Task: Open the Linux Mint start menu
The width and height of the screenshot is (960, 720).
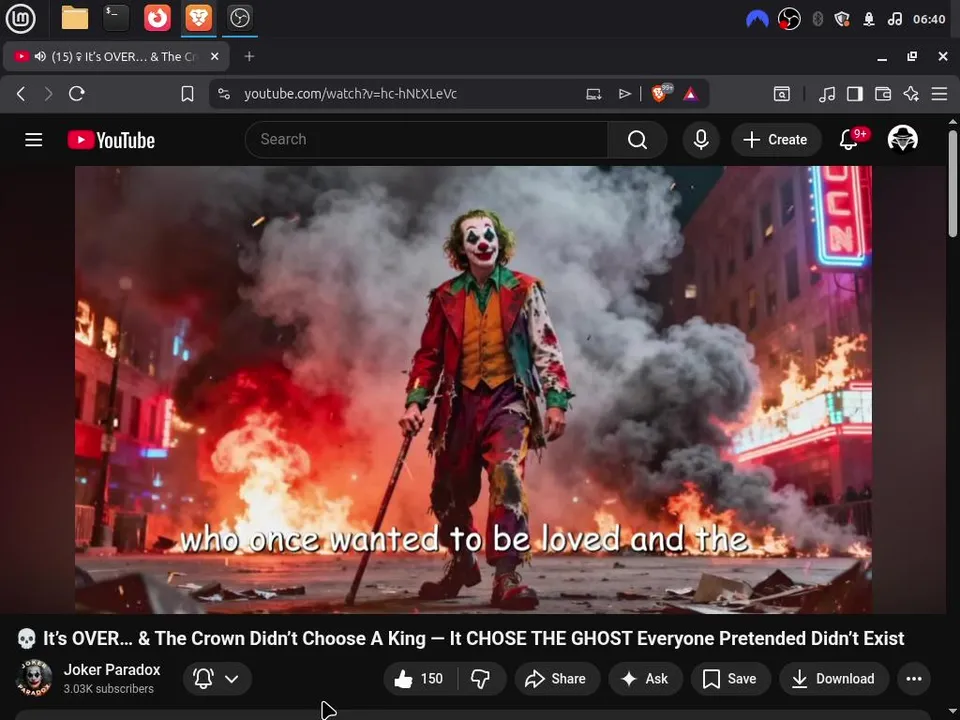Action: [20, 18]
